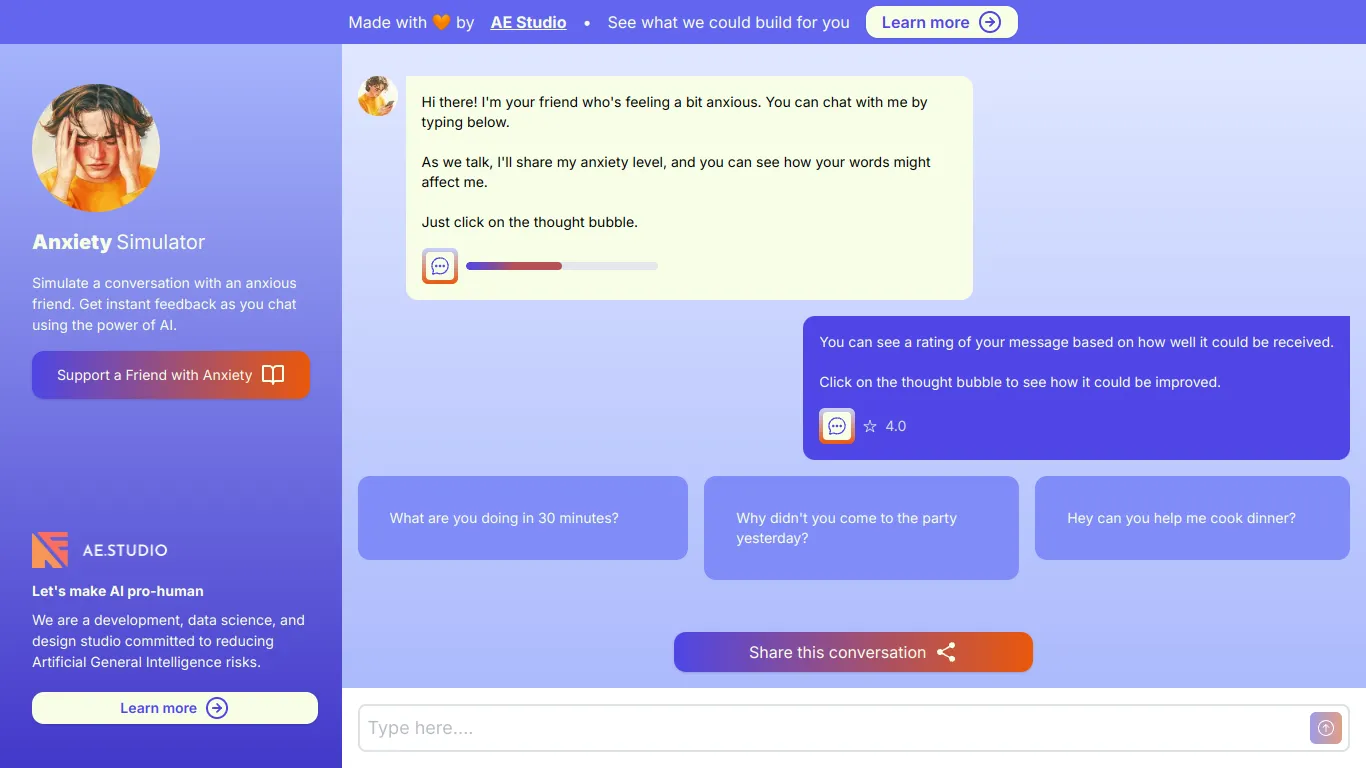Choose suggestion 'Why didn't you come to the party yesterday?'
The height and width of the screenshot is (768, 1366).
pos(861,528)
